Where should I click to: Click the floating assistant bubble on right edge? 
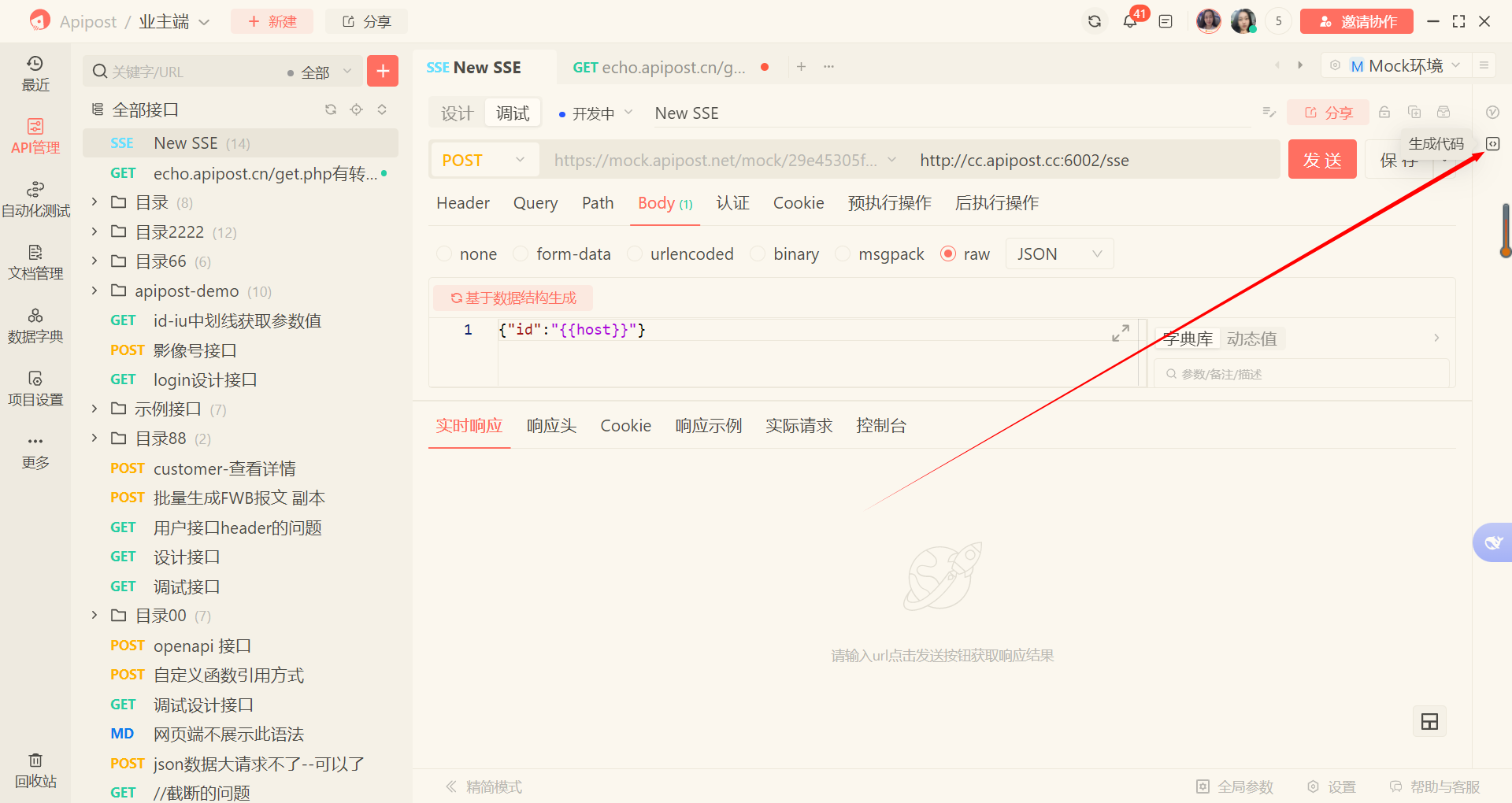[1493, 542]
